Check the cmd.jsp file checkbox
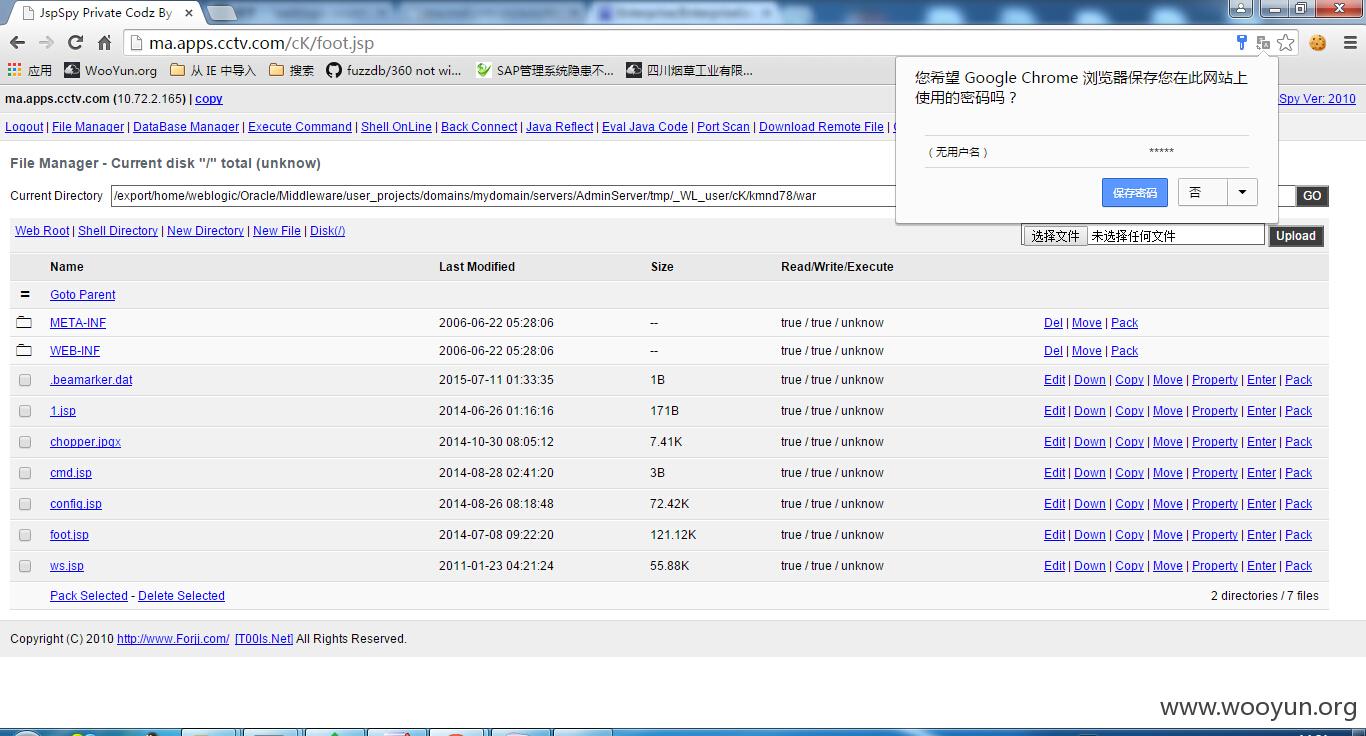 click(x=25, y=473)
